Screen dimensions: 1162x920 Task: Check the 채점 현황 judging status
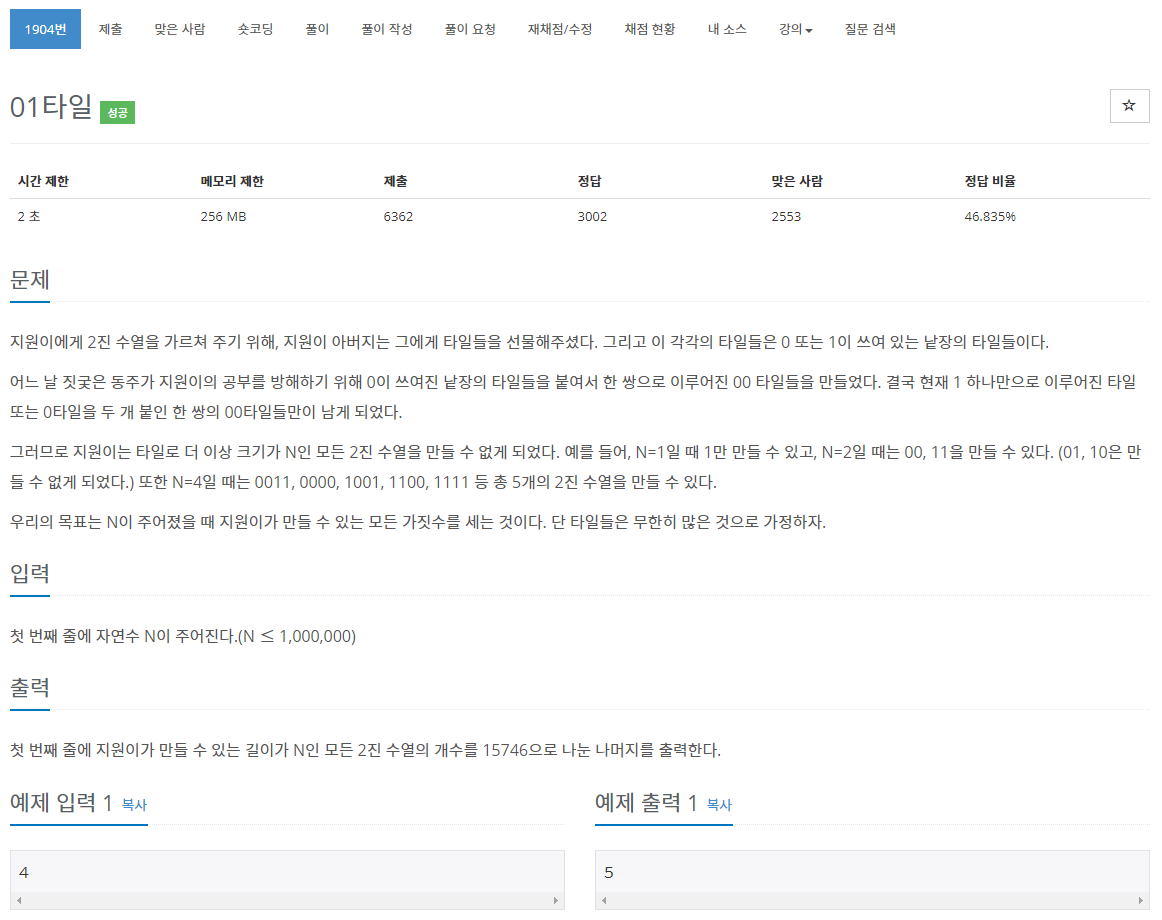[x=648, y=29]
